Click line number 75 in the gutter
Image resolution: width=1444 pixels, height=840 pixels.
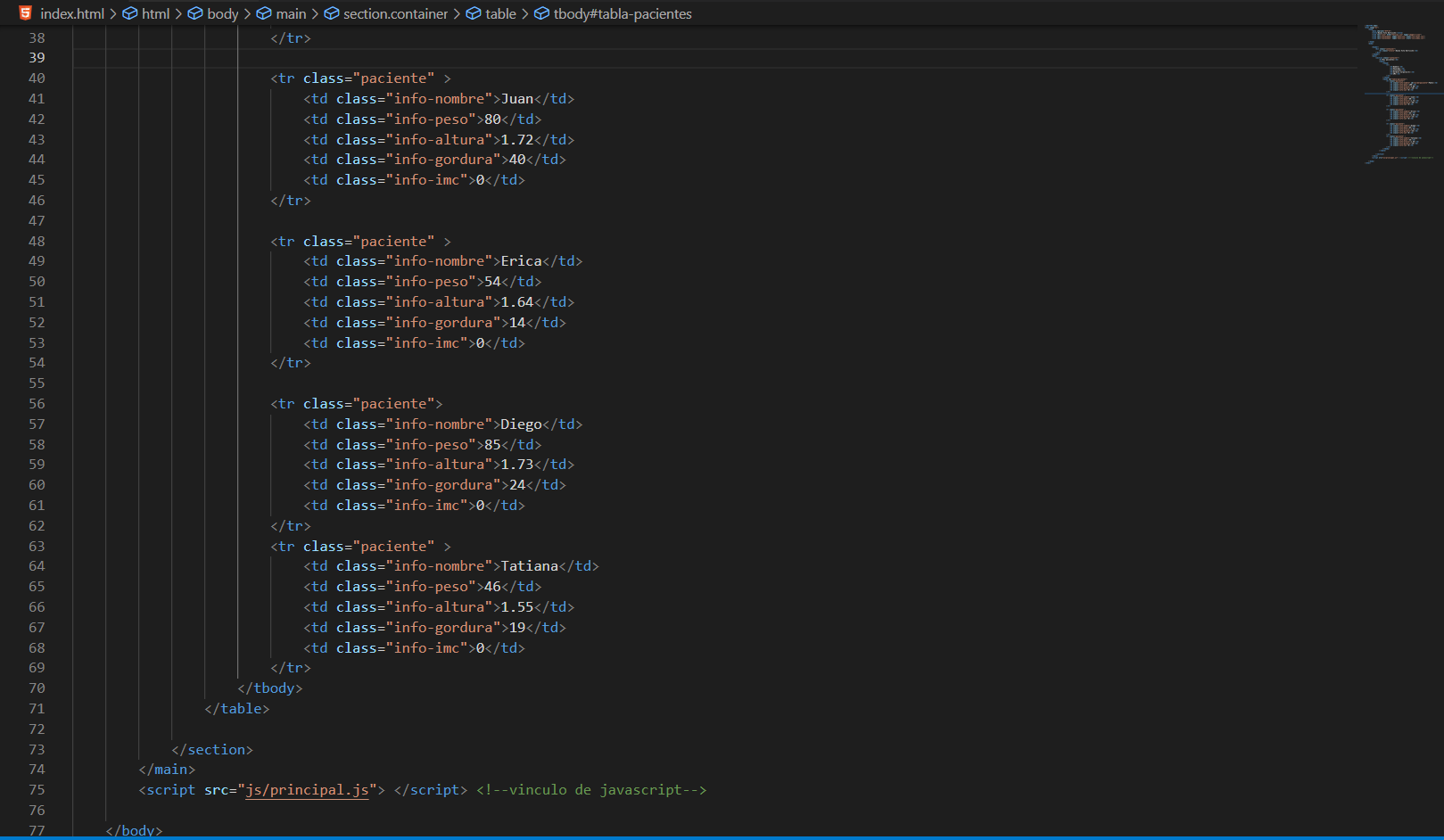tap(37, 790)
